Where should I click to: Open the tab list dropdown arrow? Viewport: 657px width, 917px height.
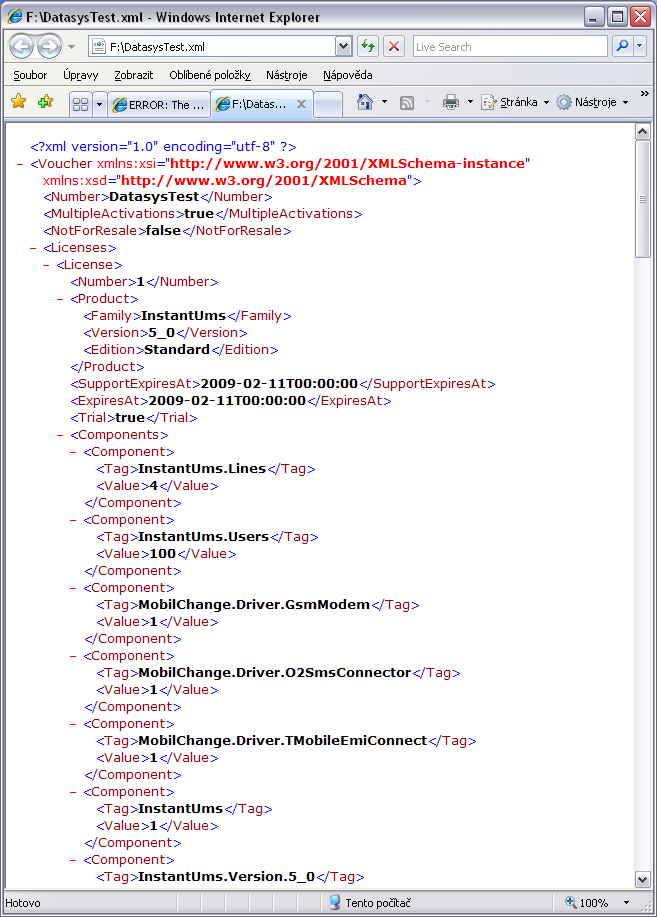[99, 105]
